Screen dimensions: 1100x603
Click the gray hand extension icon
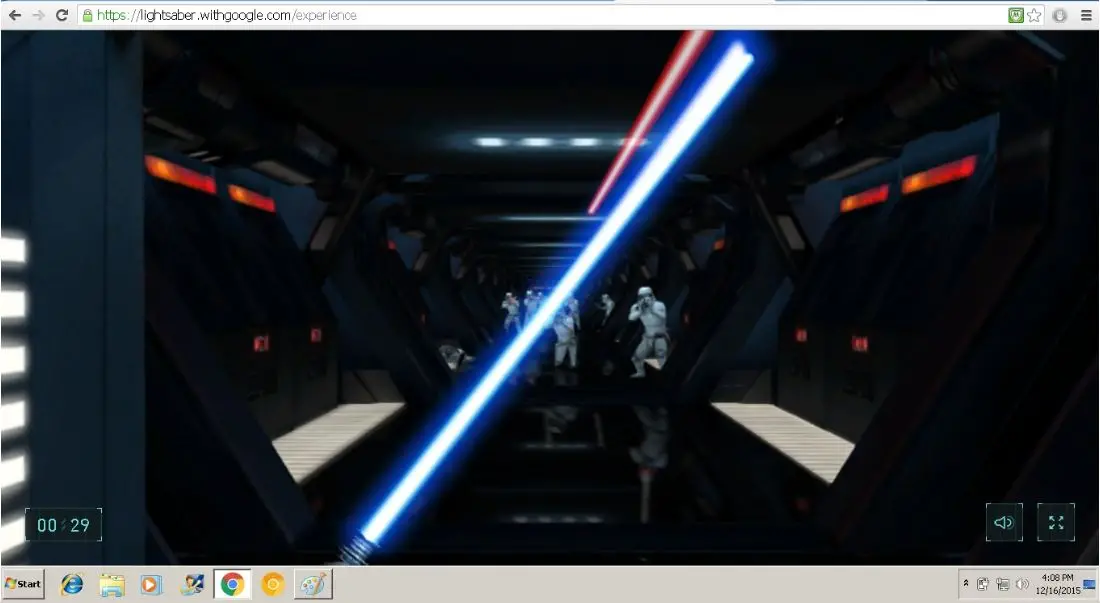(1060, 15)
